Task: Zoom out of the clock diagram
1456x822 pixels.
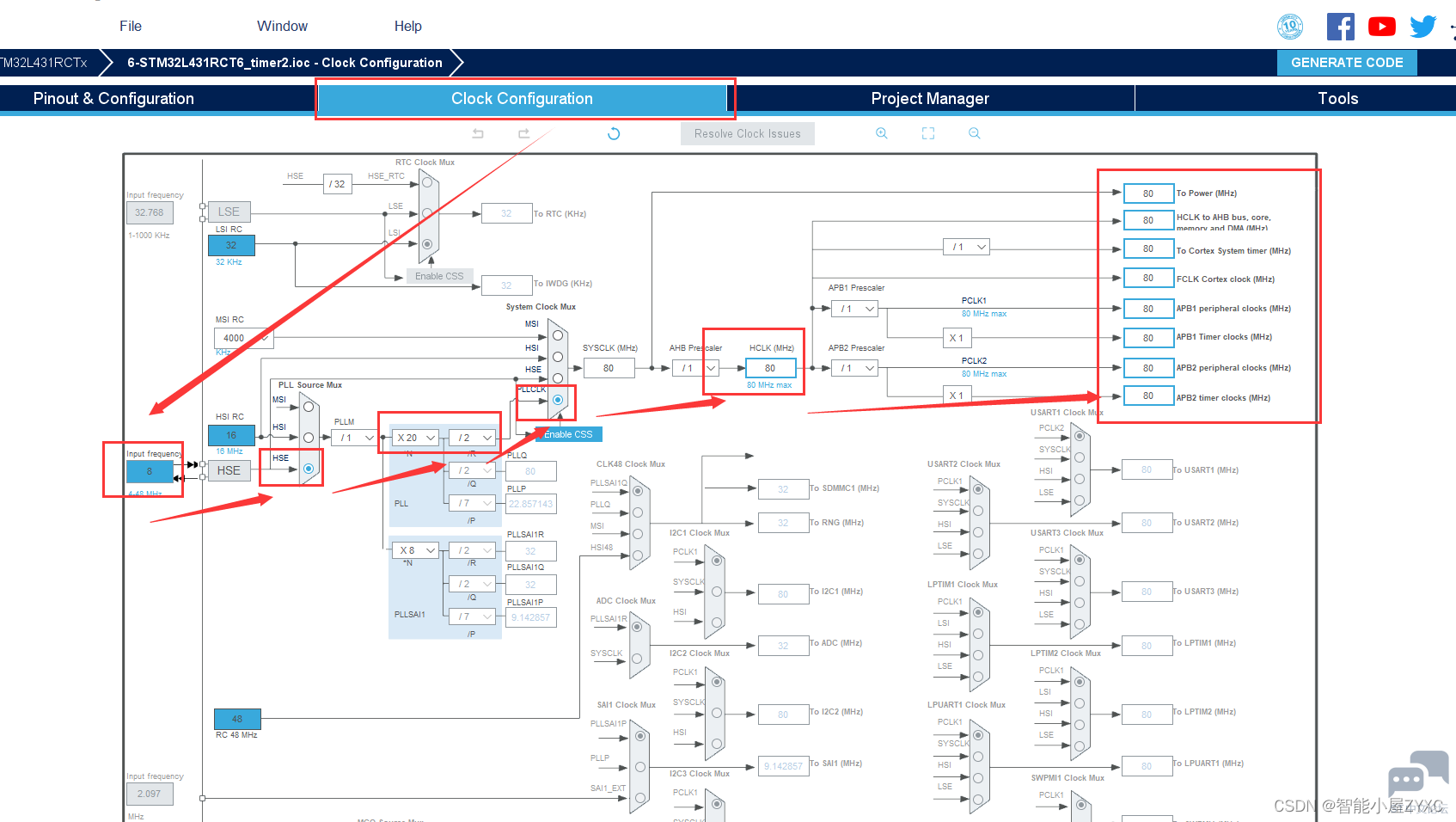Action: pos(975,133)
